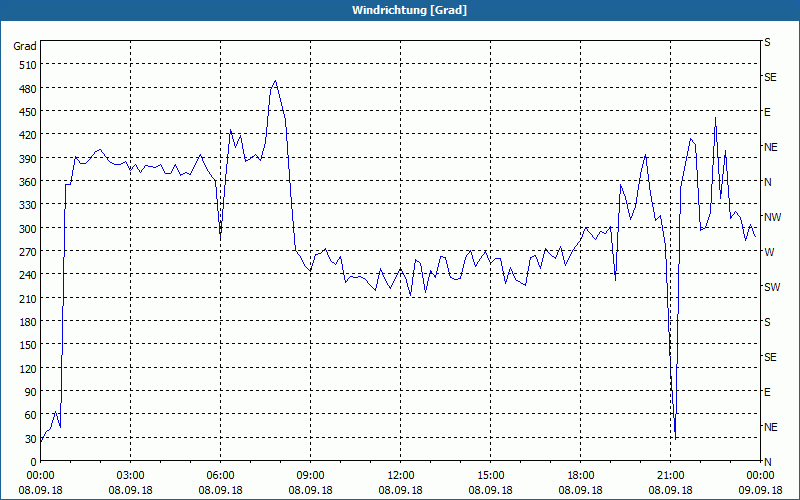800x500 pixels.
Task: Click the 390 y-axis value
Action: click(28, 159)
